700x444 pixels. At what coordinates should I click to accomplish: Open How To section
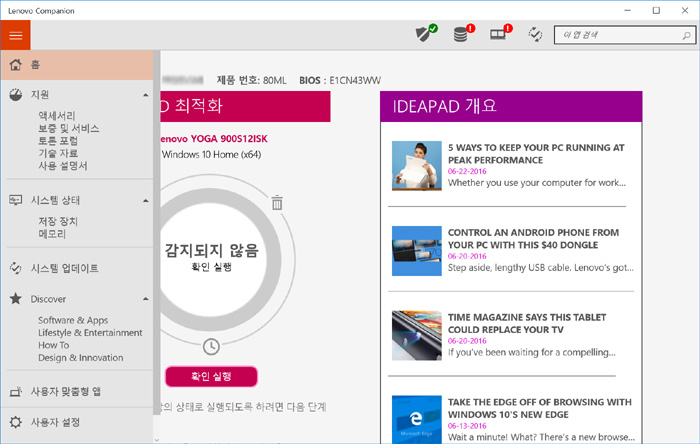coord(54,345)
